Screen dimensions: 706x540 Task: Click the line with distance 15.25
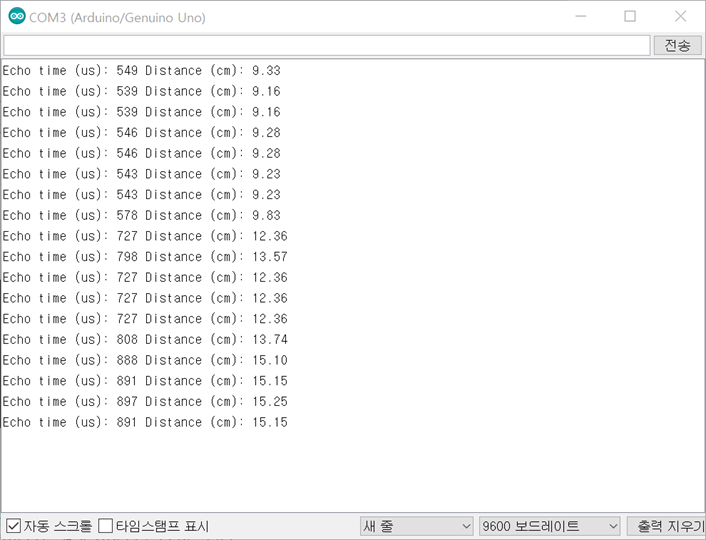tap(145, 402)
